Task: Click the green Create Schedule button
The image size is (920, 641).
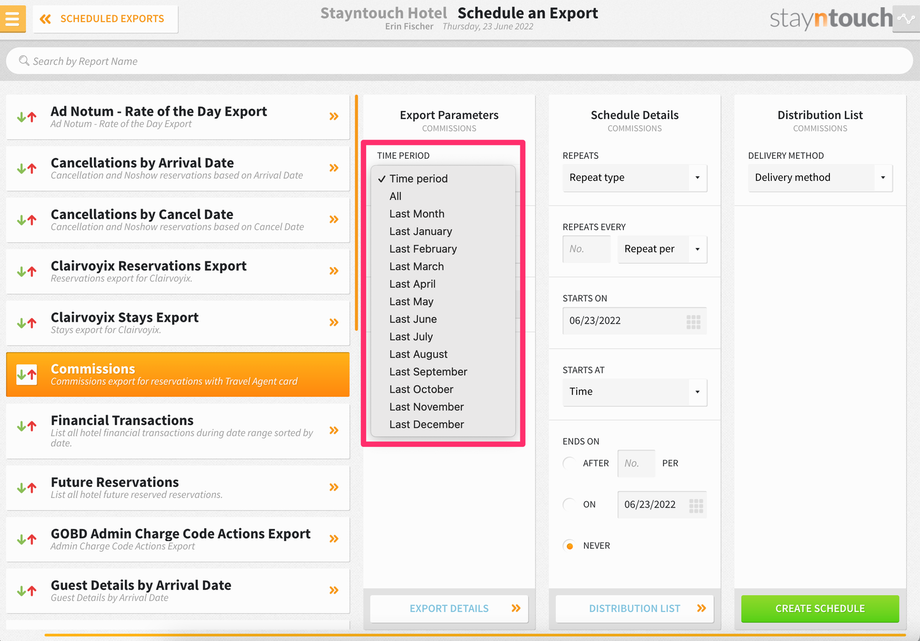Action: (820, 608)
